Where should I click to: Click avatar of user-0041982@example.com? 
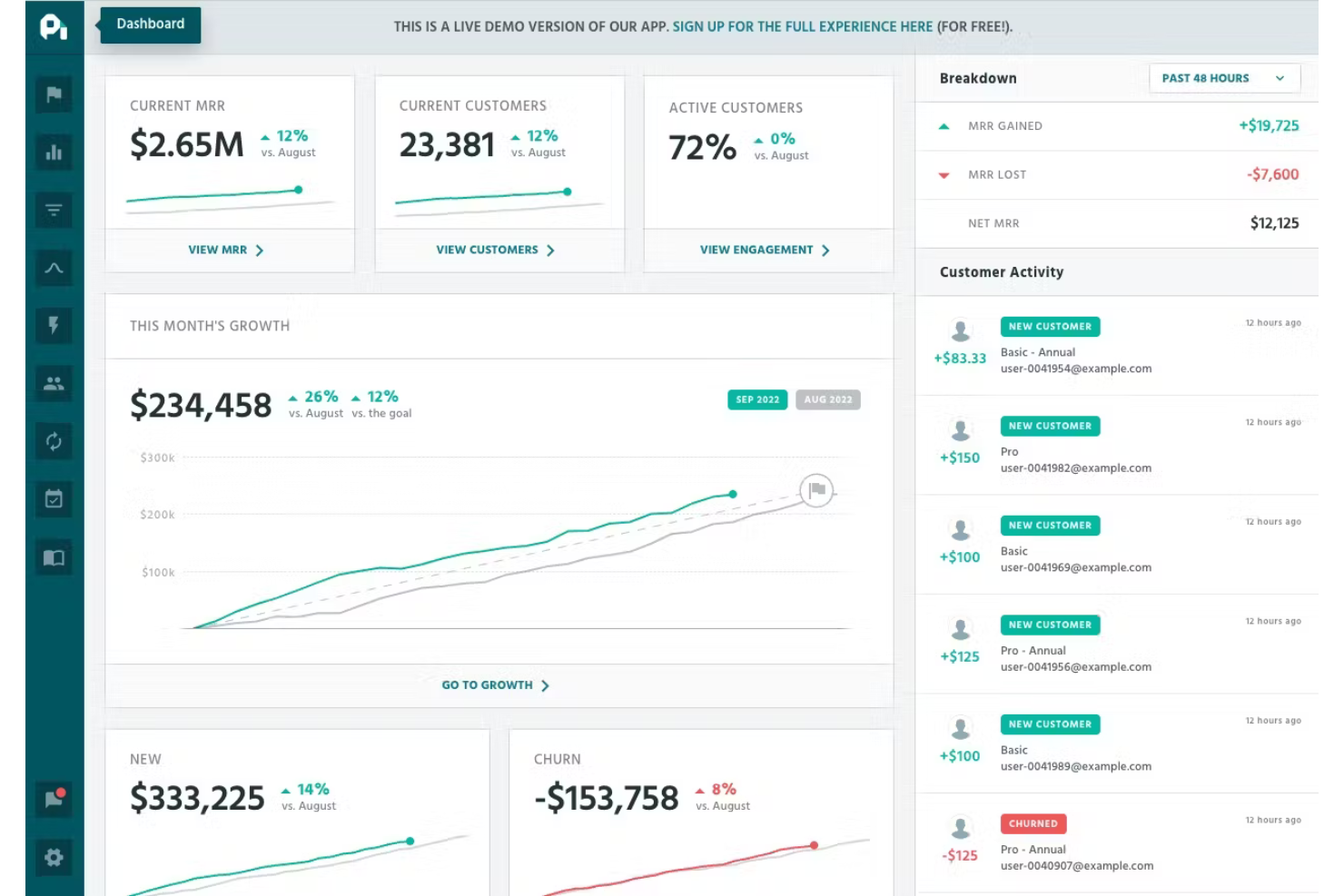point(961,429)
